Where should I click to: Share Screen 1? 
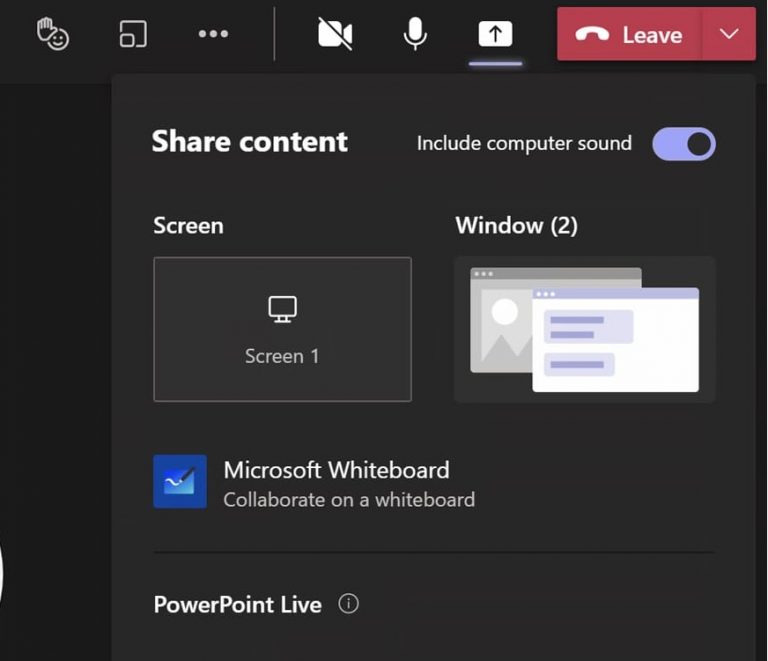283,329
